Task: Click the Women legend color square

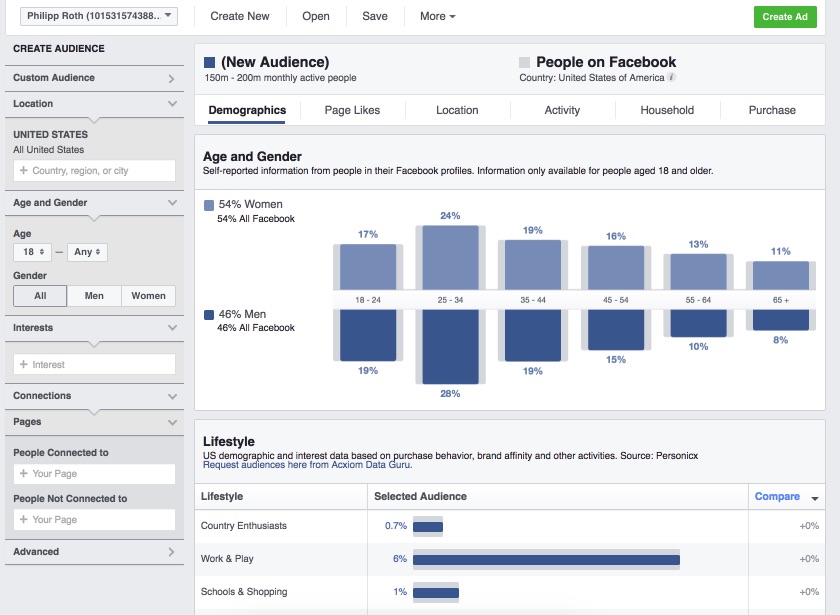Action: click(209, 205)
